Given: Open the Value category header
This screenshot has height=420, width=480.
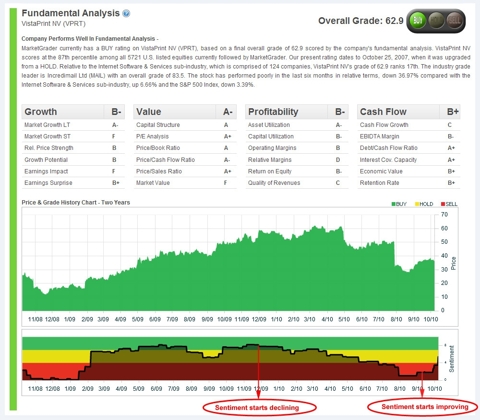Looking at the screenshot, I should click(x=185, y=112).
